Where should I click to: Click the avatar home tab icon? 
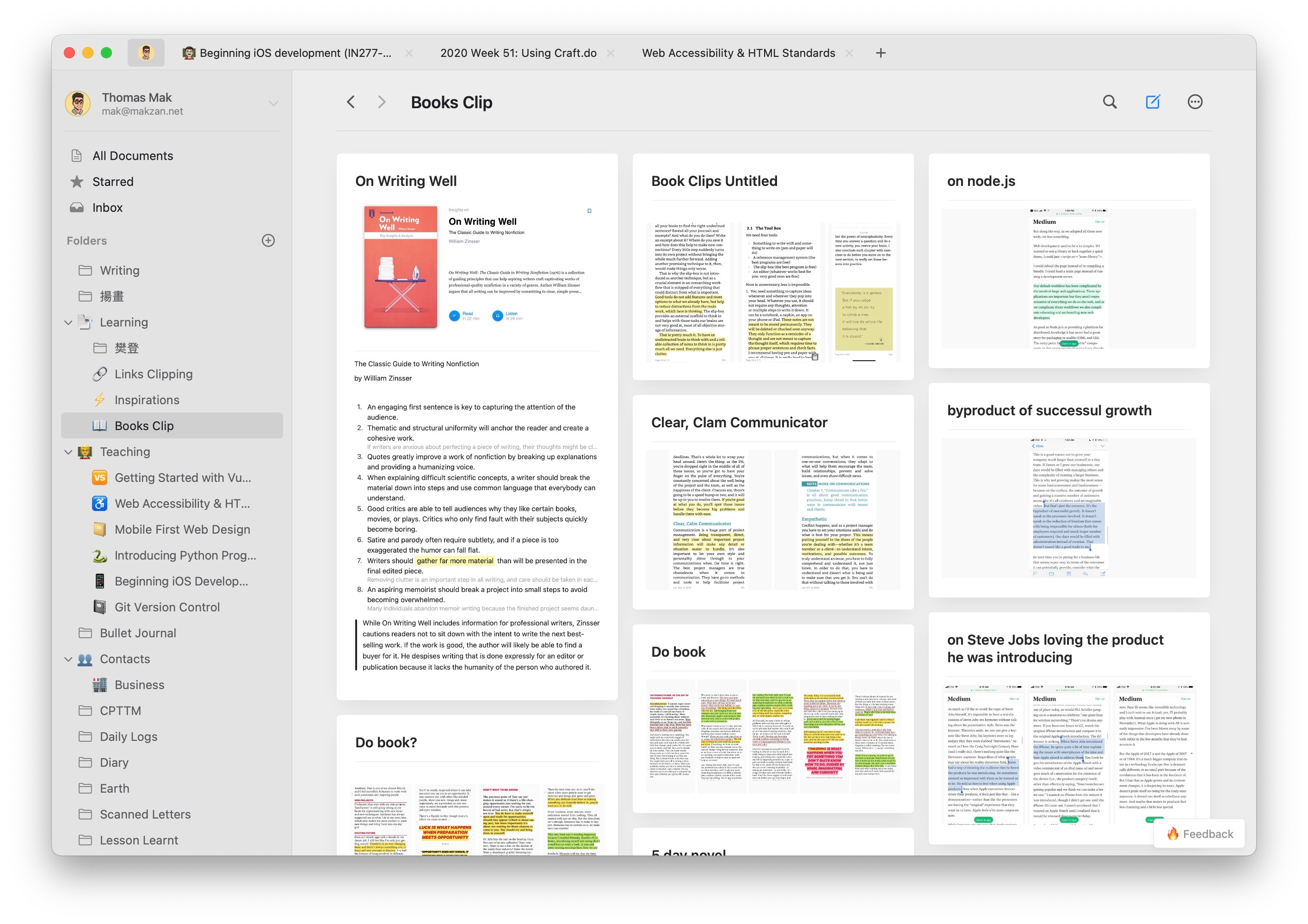[146, 53]
